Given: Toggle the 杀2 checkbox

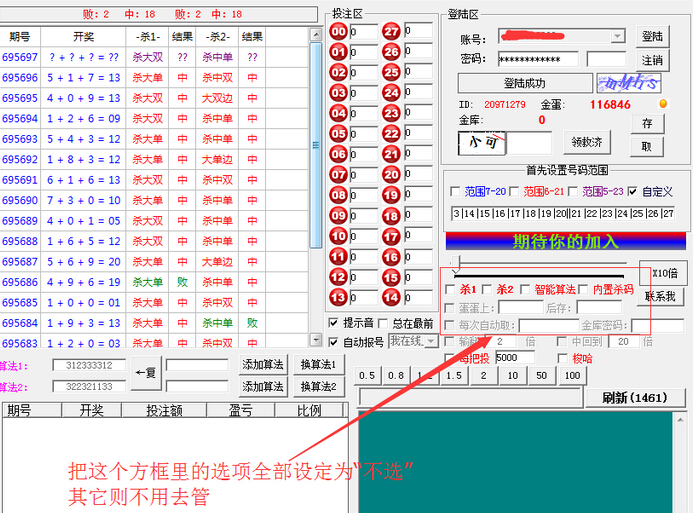Looking at the screenshot, I should click(x=487, y=289).
